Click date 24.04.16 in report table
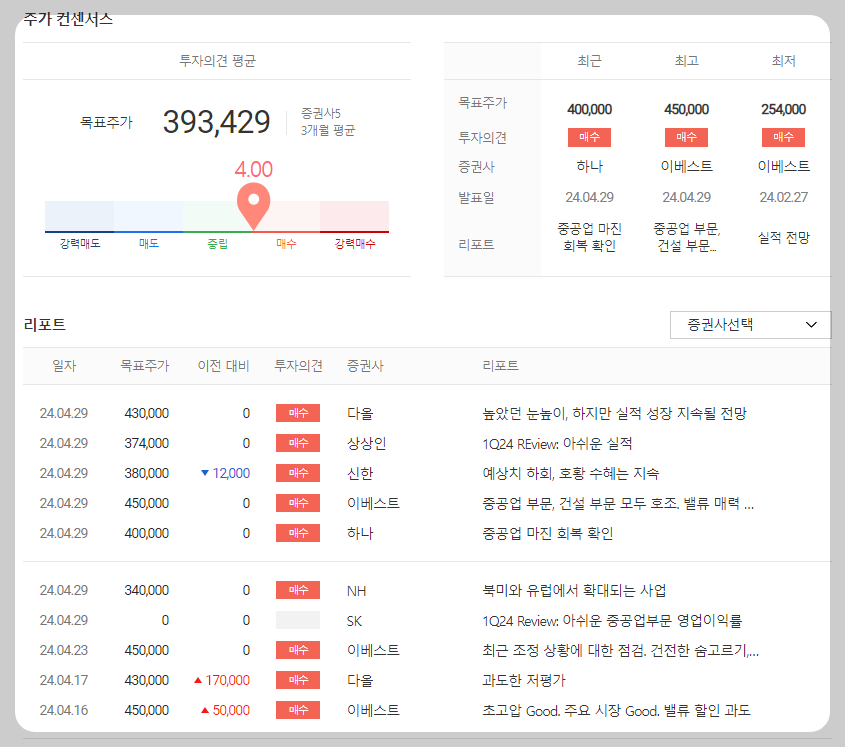Viewport: 845px width, 747px height. click(64, 710)
